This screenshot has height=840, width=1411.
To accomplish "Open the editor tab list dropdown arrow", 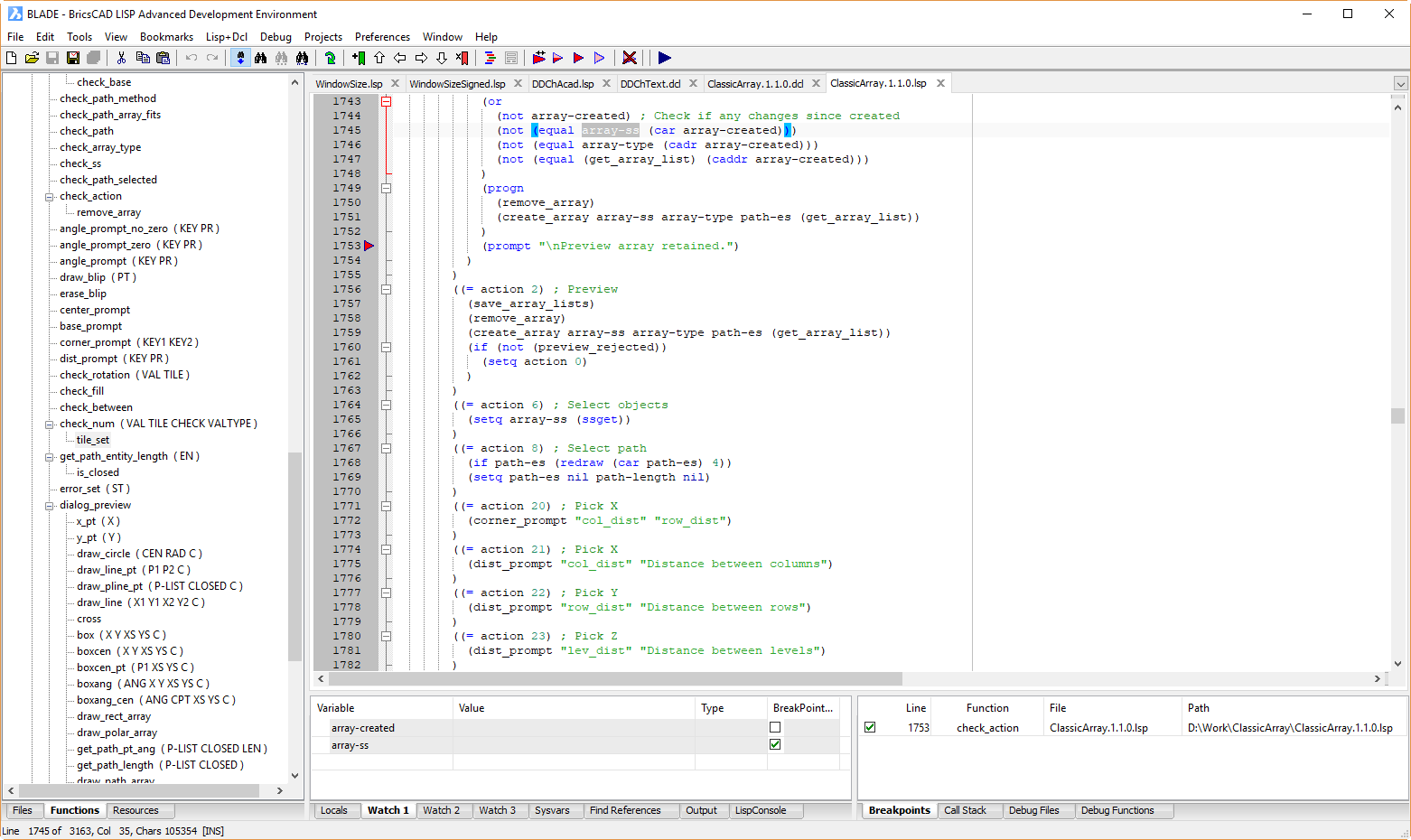I will [x=1401, y=83].
